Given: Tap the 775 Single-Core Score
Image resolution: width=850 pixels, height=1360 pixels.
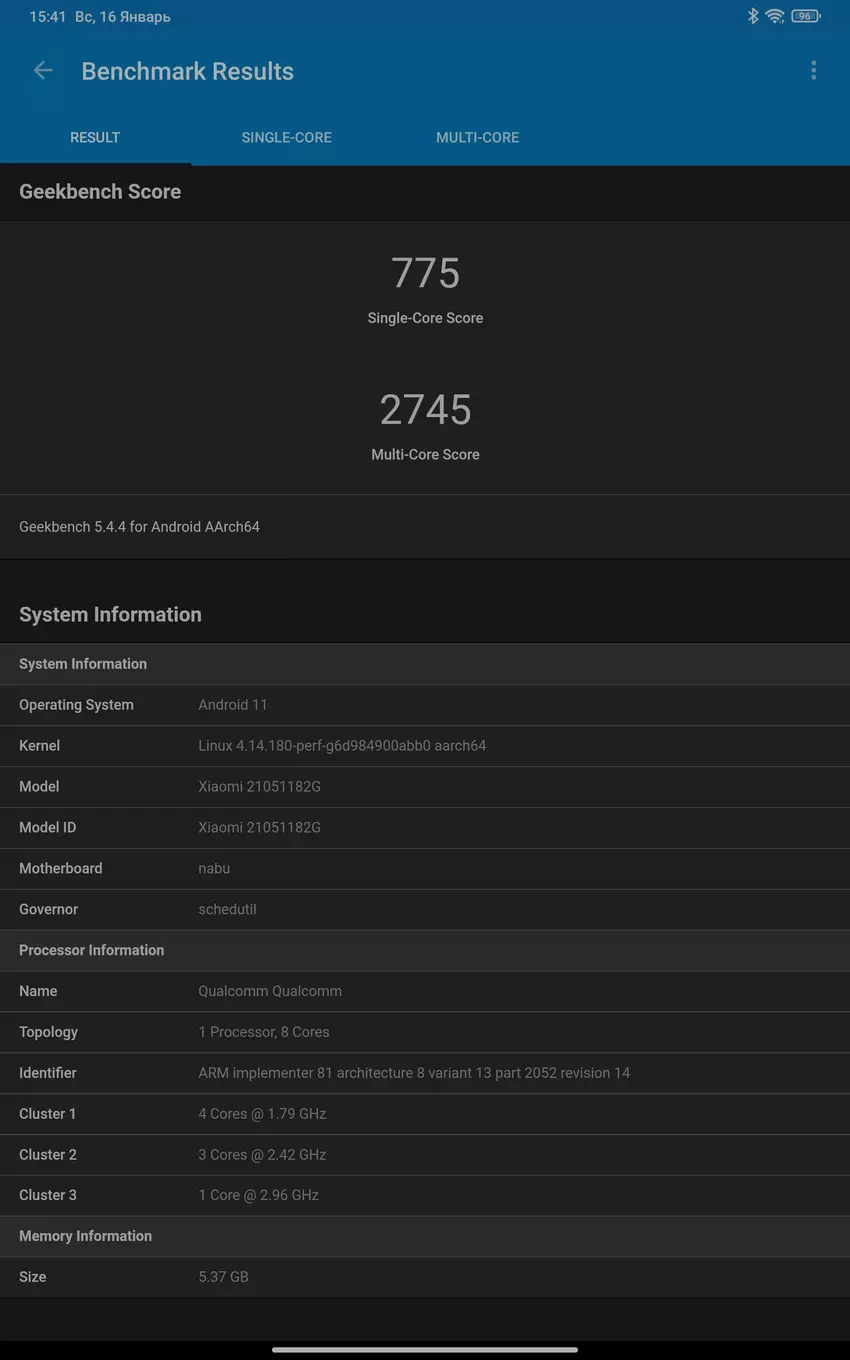Looking at the screenshot, I should (x=425, y=273).
